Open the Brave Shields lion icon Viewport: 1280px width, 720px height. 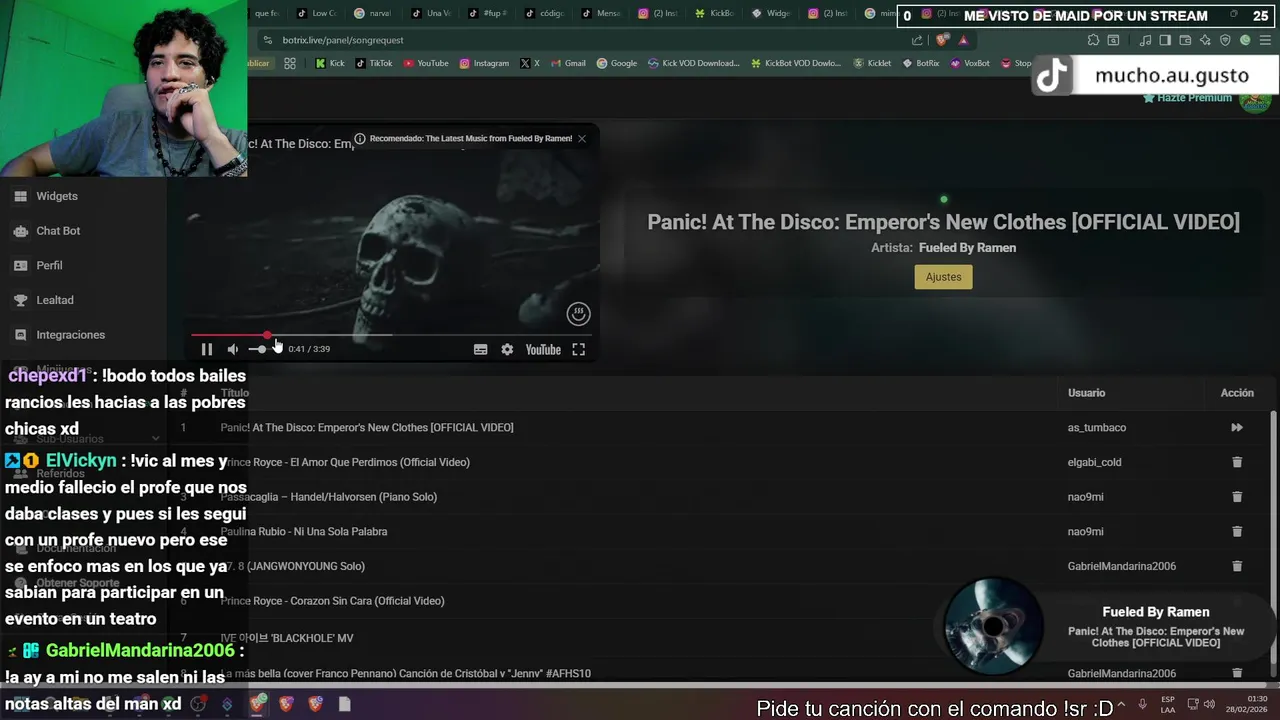click(x=942, y=40)
